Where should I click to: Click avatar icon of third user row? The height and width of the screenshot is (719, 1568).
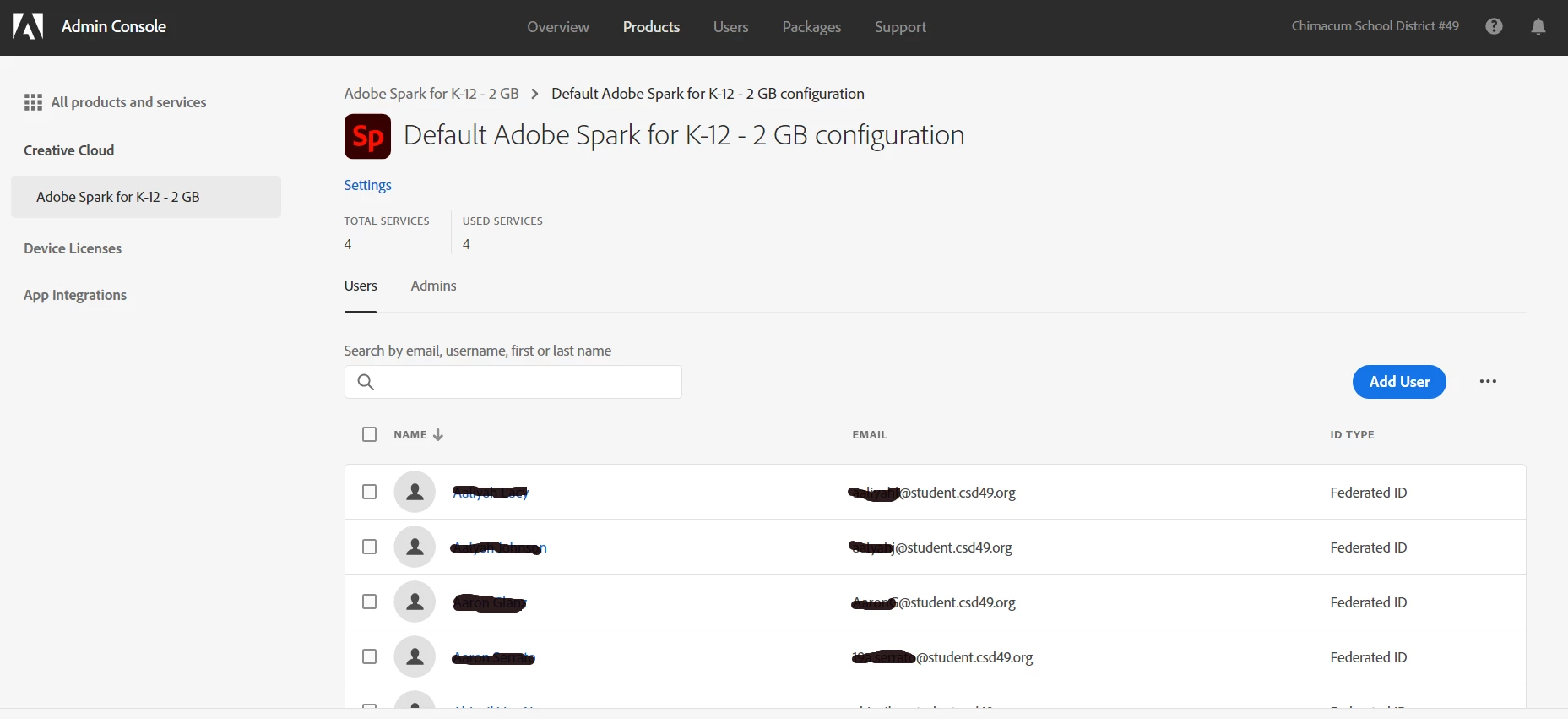click(415, 602)
